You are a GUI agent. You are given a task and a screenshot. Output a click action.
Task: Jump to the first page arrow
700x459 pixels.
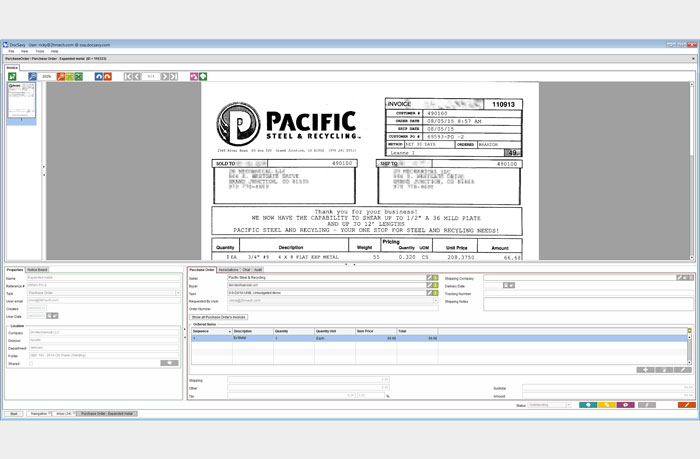point(128,76)
